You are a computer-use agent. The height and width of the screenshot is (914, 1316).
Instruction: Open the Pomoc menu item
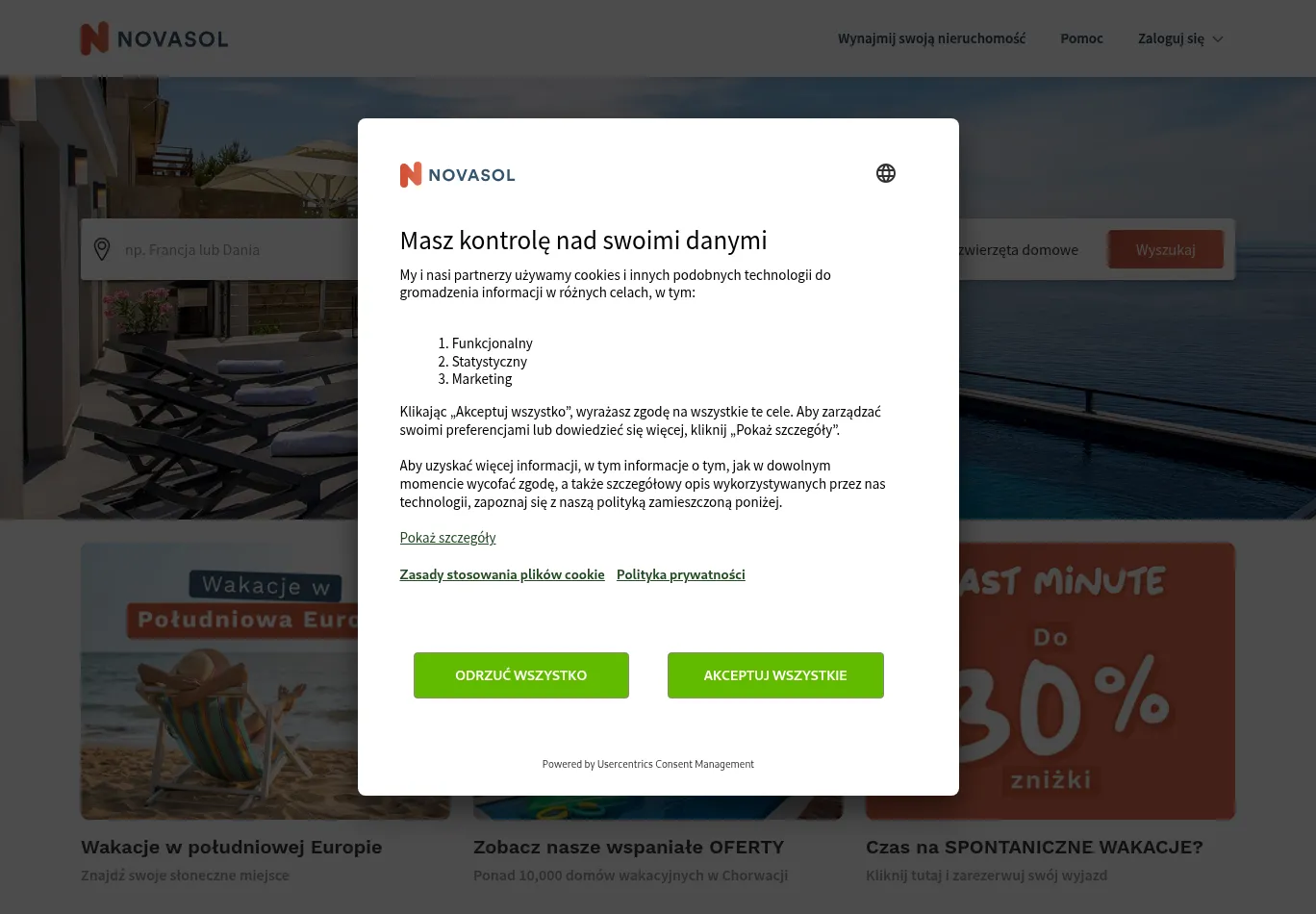1081,38
